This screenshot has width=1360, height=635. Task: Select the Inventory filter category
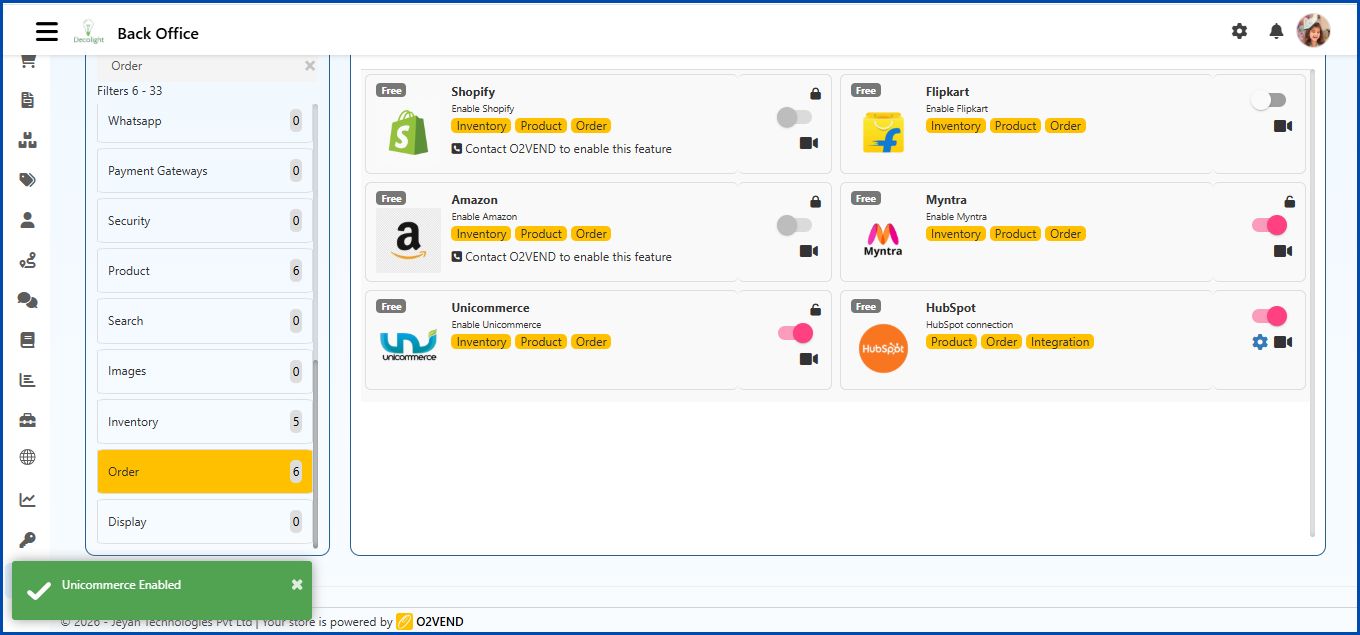tap(204, 421)
